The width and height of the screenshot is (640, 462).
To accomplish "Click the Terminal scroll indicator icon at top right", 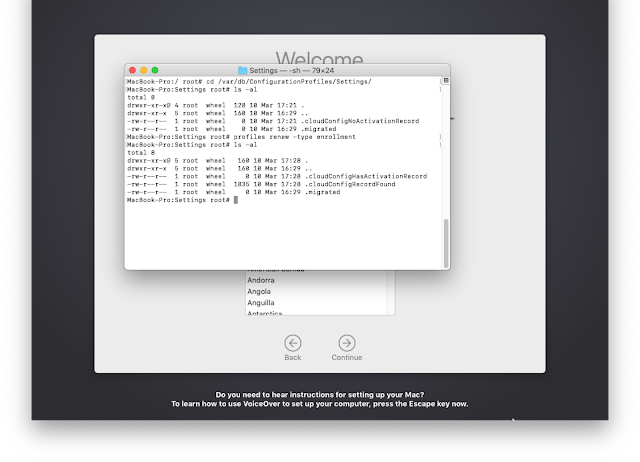I will [x=446, y=81].
